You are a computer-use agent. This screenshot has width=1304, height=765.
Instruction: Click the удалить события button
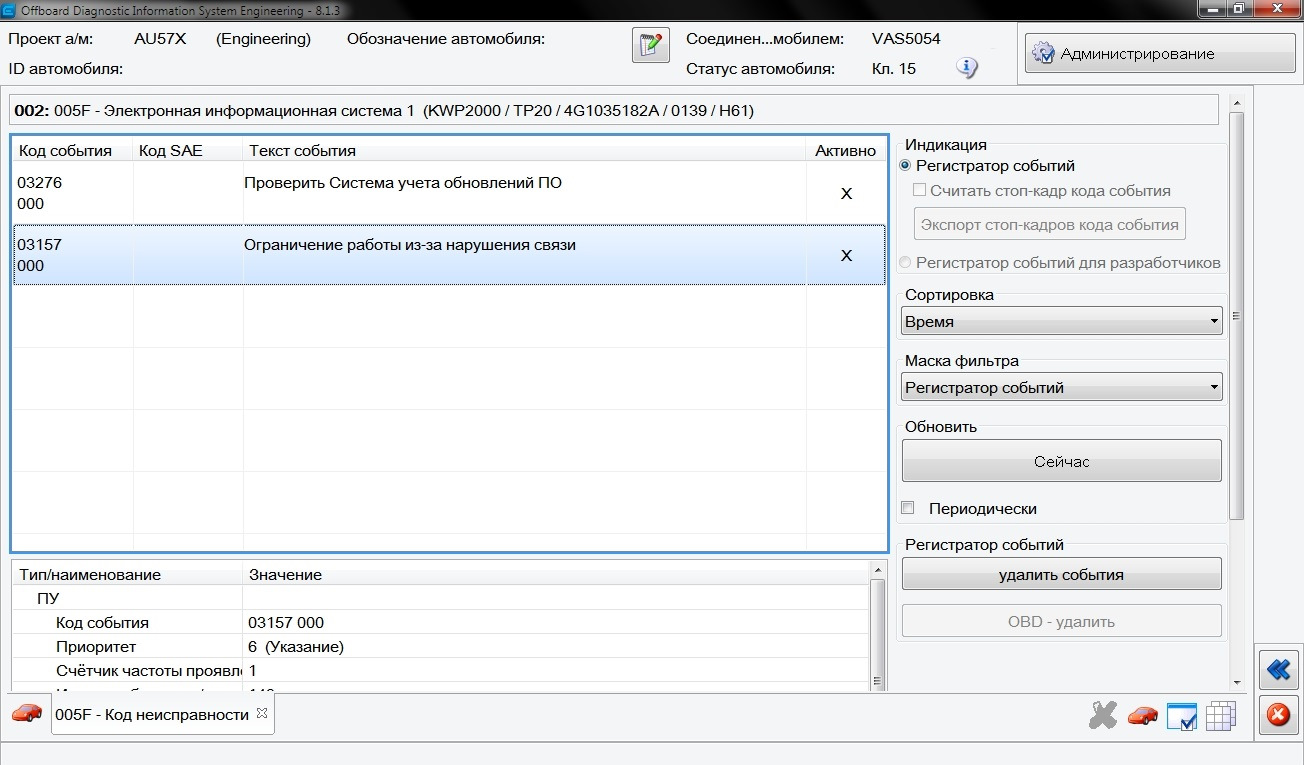click(1062, 575)
